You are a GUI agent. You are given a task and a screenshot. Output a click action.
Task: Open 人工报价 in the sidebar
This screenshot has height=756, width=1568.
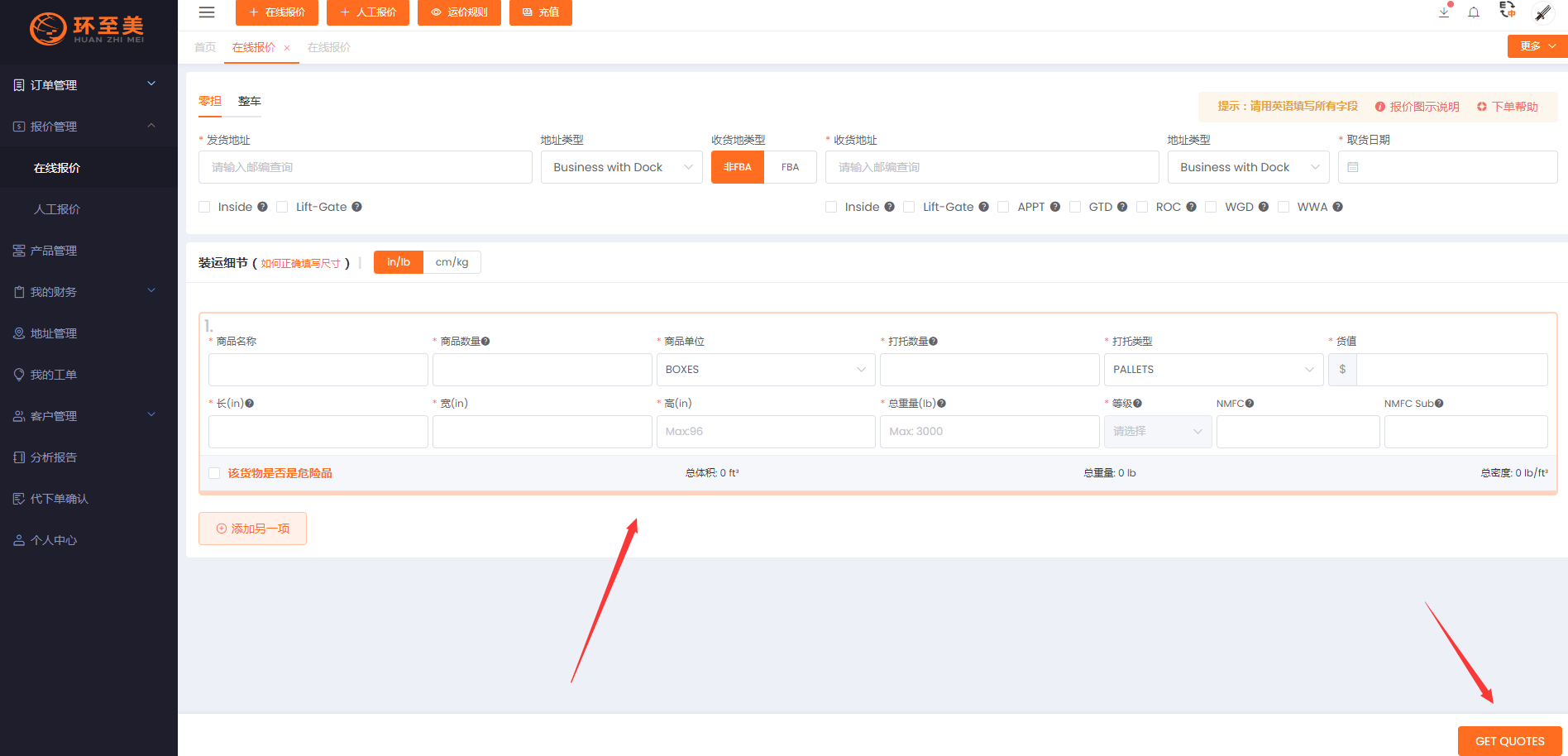(x=57, y=209)
